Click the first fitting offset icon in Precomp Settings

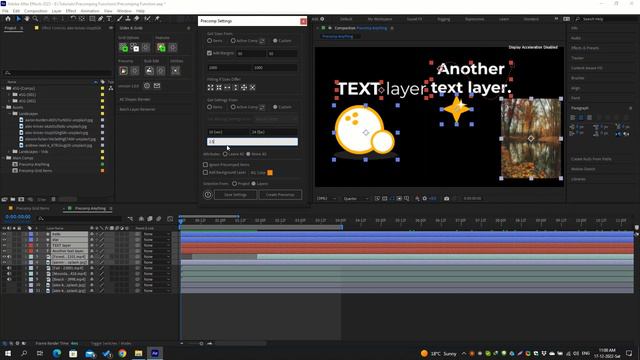click(x=211, y=87)
